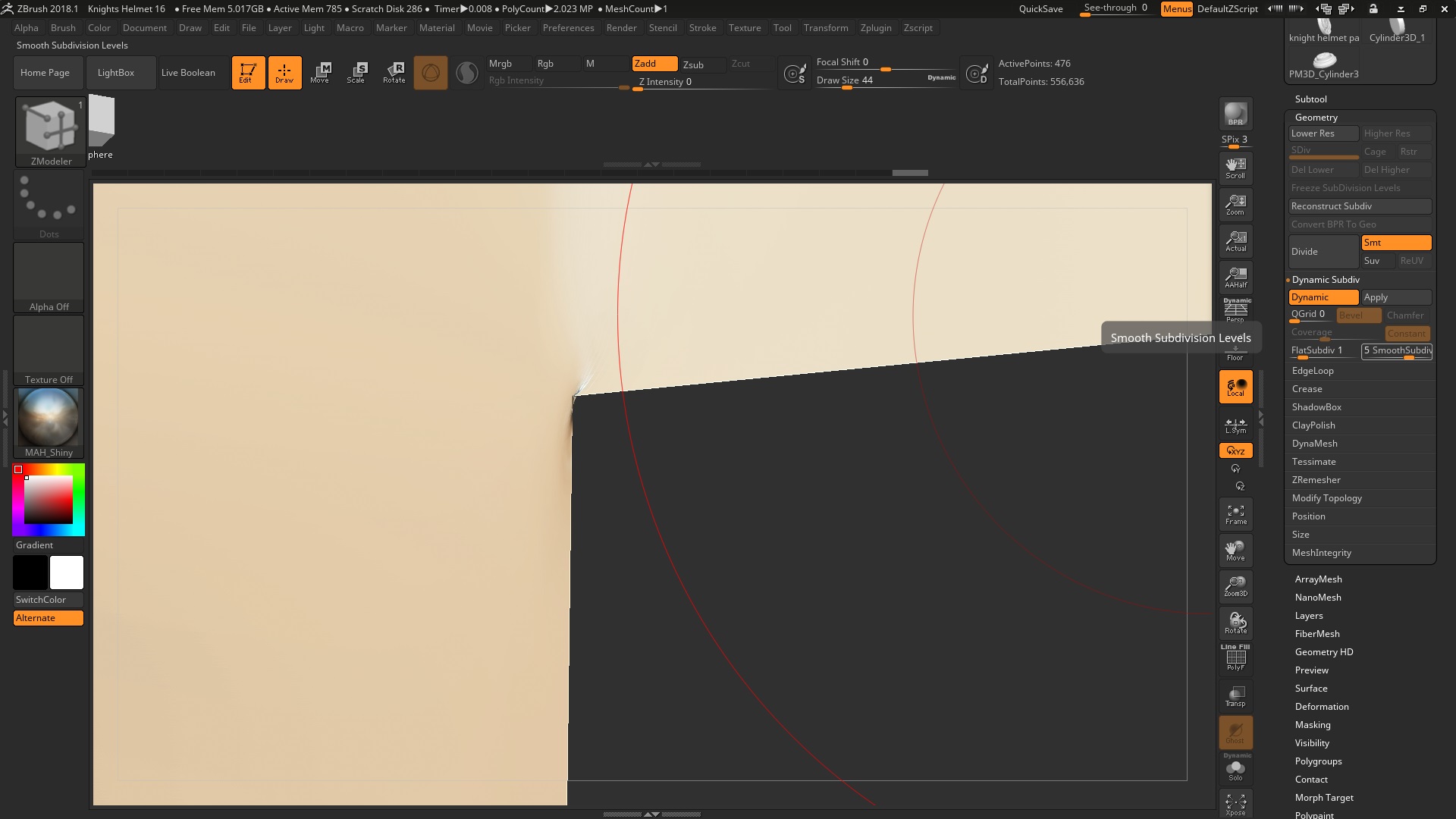Open the MAH_Shiny material picker
Viewport: 1456px width, 819px height.
point(49,422)
